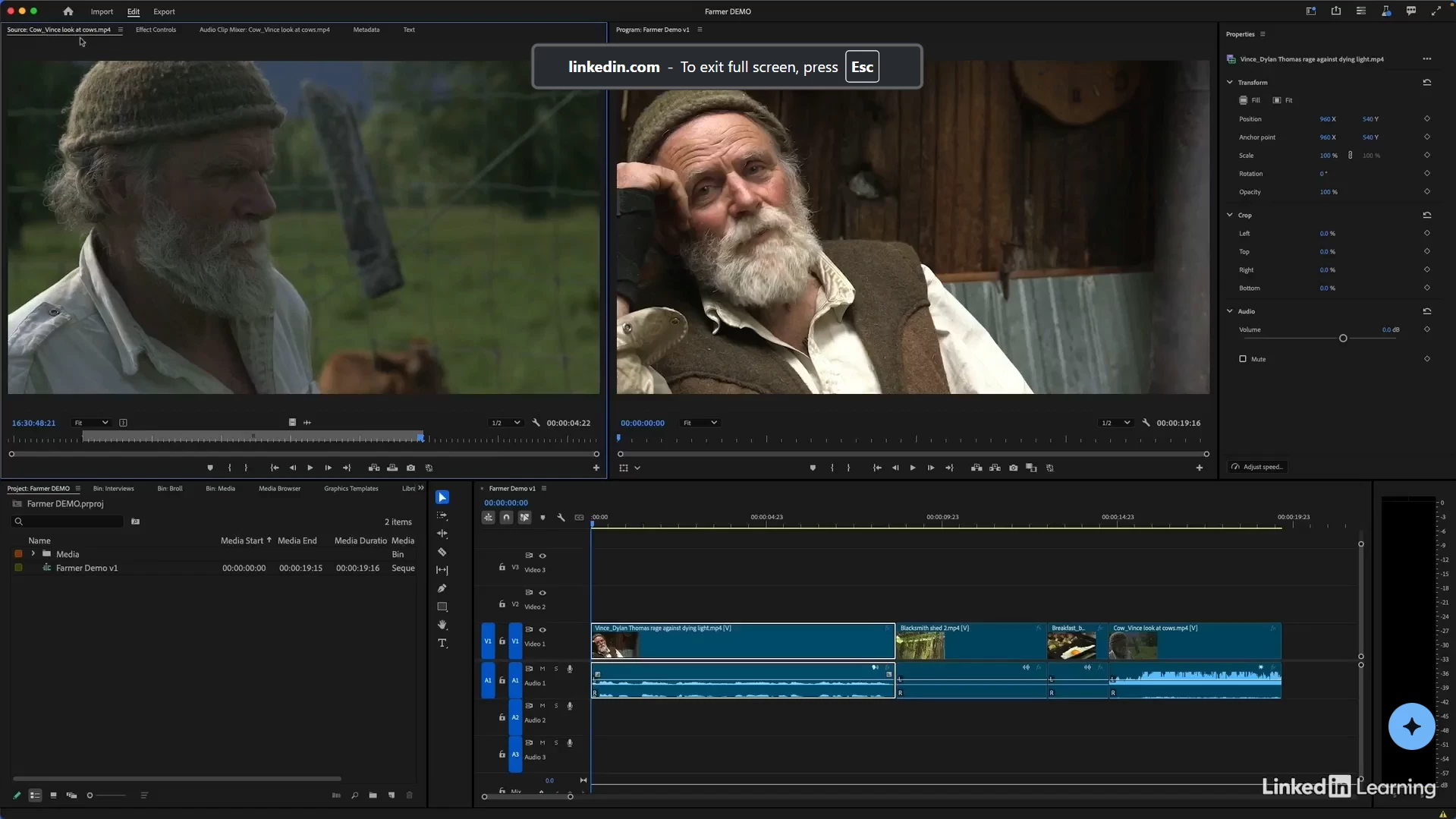1456x819 pixels.
Task: Click the Home icon in the top bar
Action: [x=68, y=11]
